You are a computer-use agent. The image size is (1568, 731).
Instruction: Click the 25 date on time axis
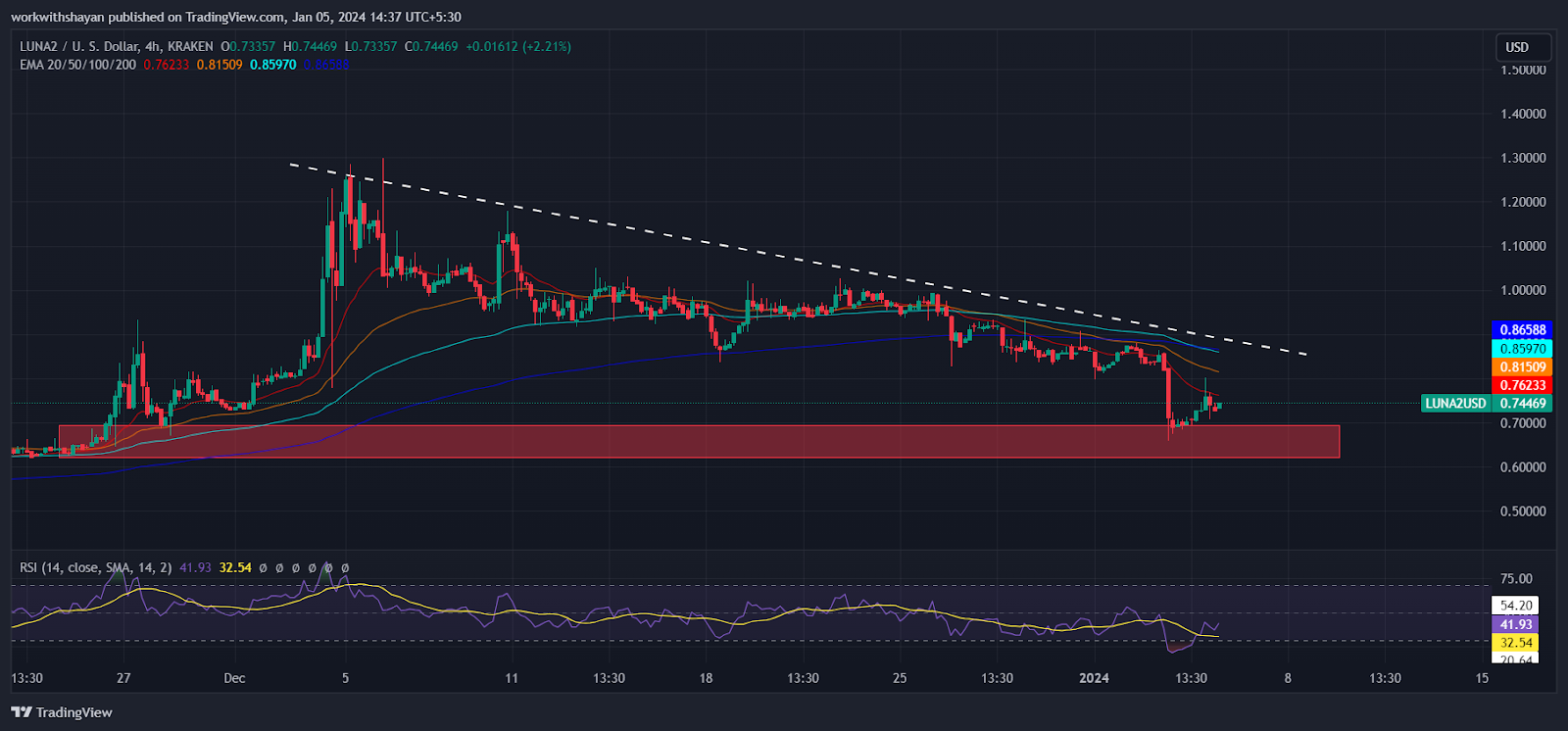(x=900, y=678)
